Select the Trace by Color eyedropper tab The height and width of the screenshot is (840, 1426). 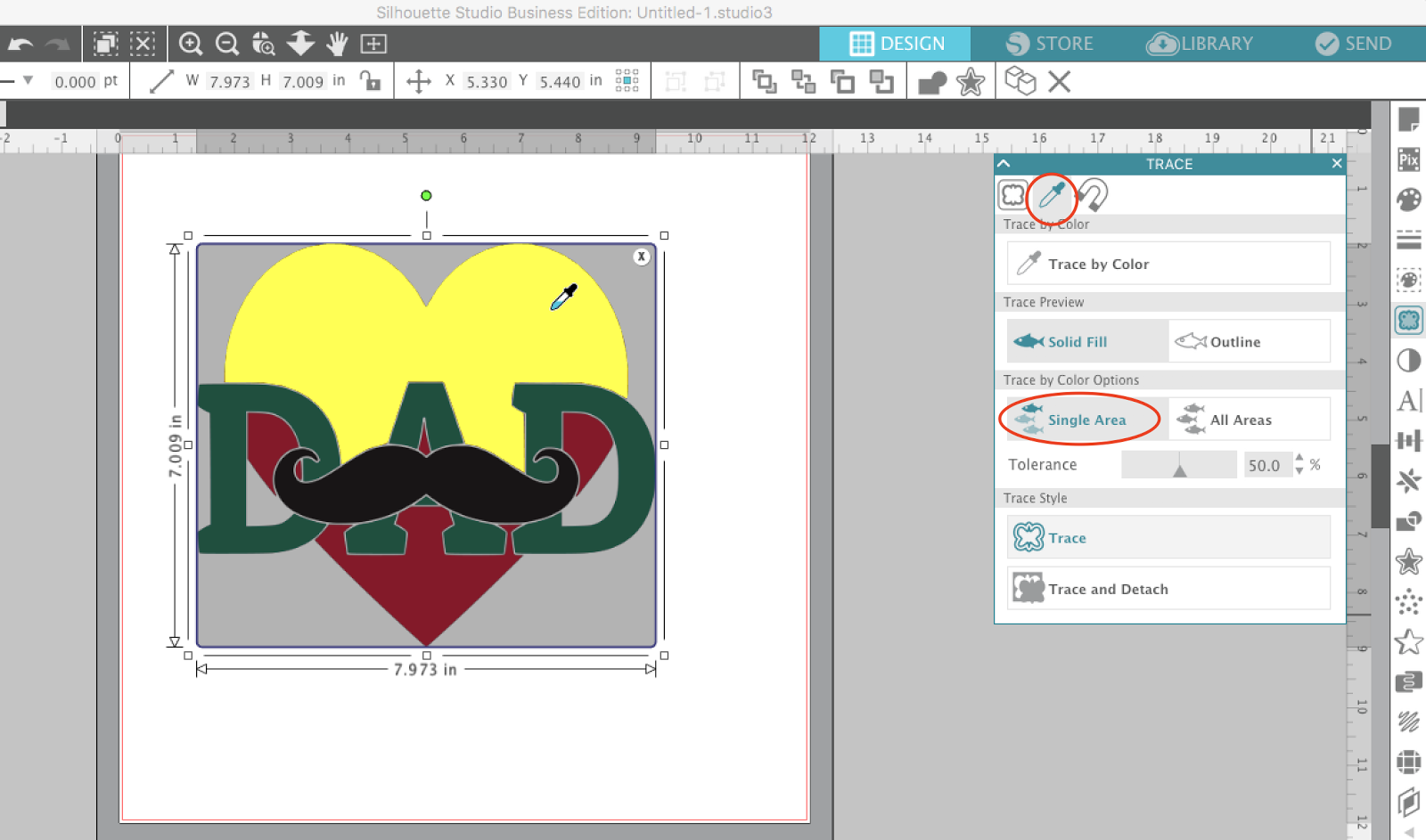tap(1052, 194)
